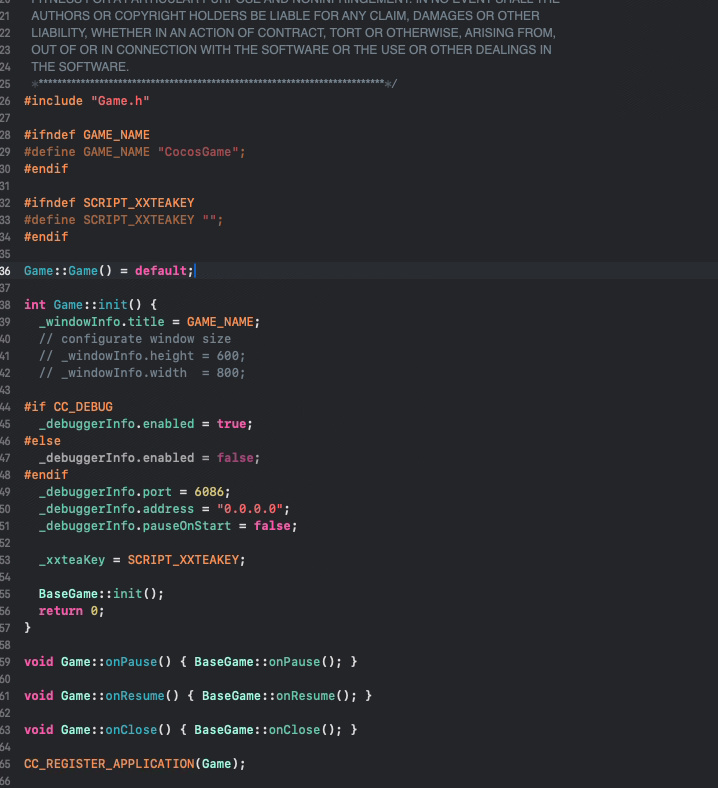This screenshot has height=788, width=718.
Task: Click 'THE SOFTWARE.' license comment line
Action: point(80,67)
